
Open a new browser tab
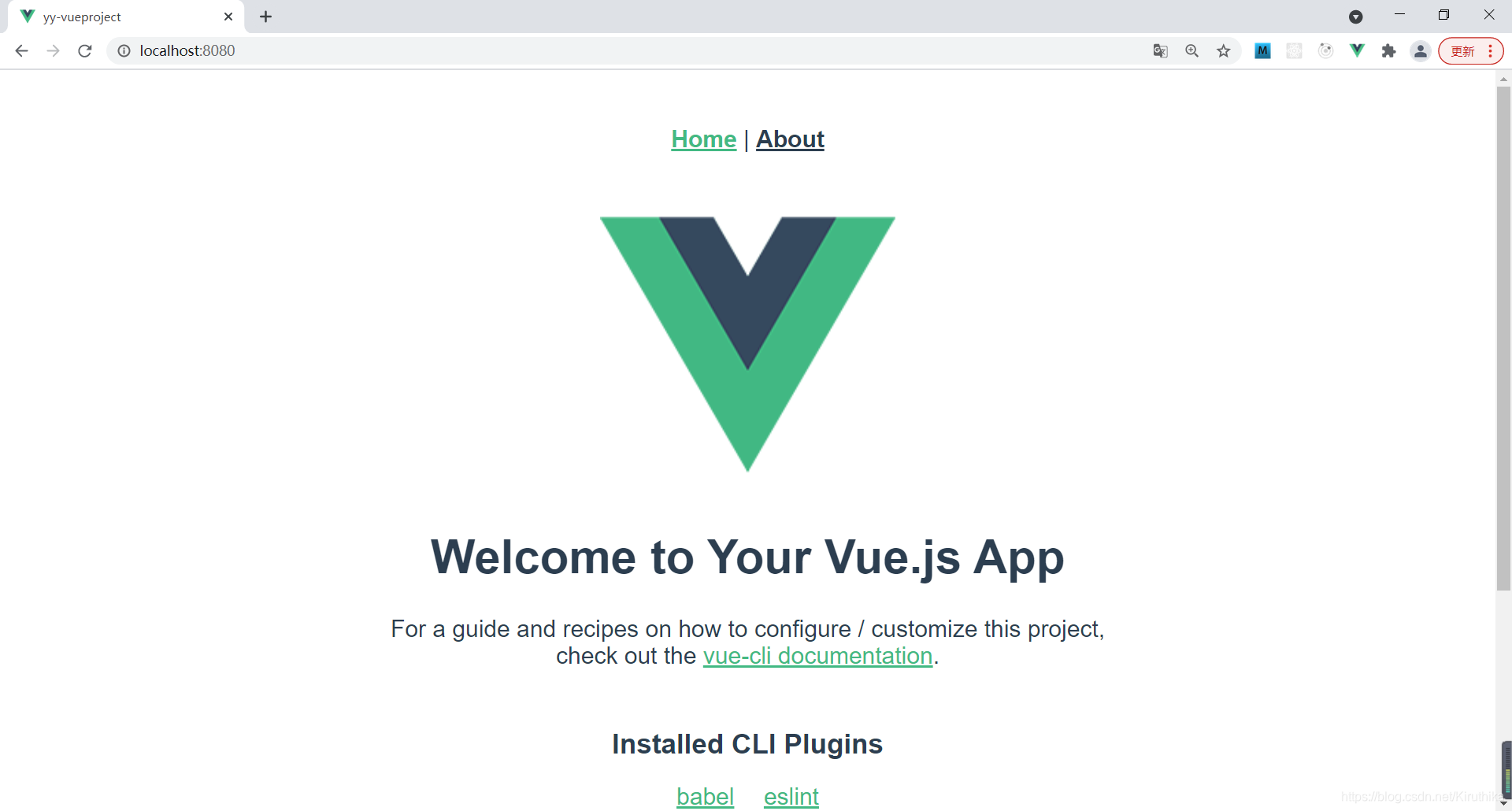[x=266, y=17]
